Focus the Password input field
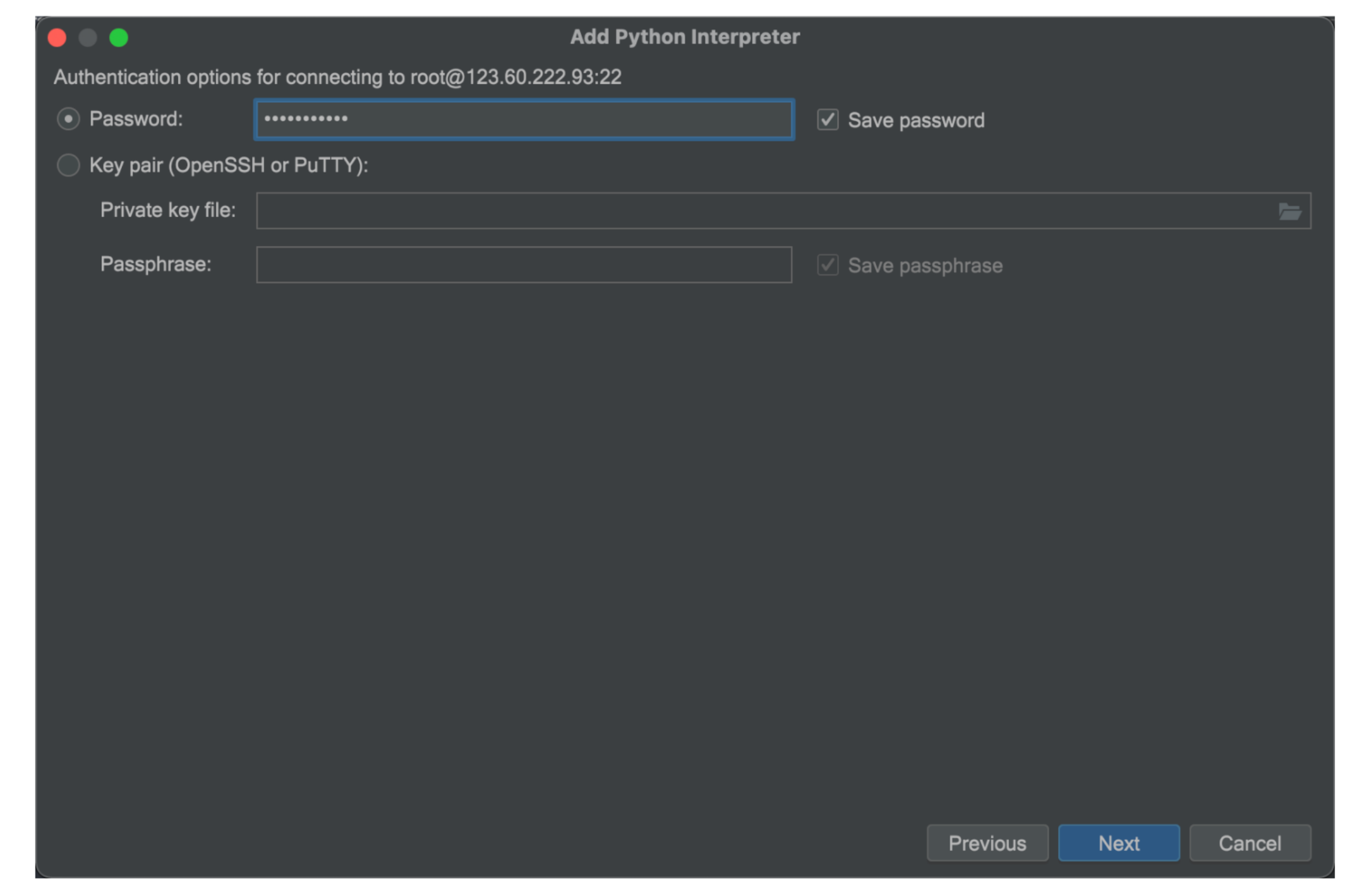This screenshot has width=1350, height=896. point(524,119)
